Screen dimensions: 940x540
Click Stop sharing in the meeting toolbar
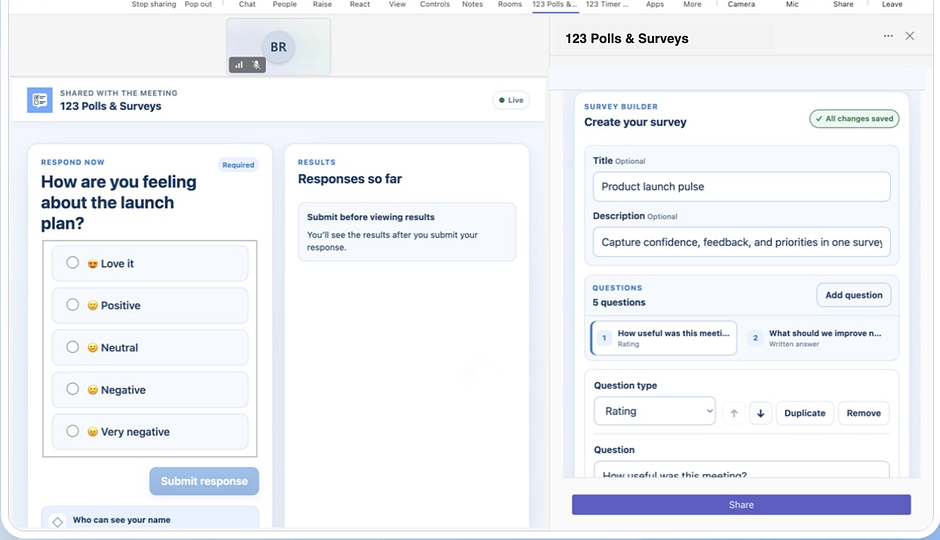(x=154, y=4)
